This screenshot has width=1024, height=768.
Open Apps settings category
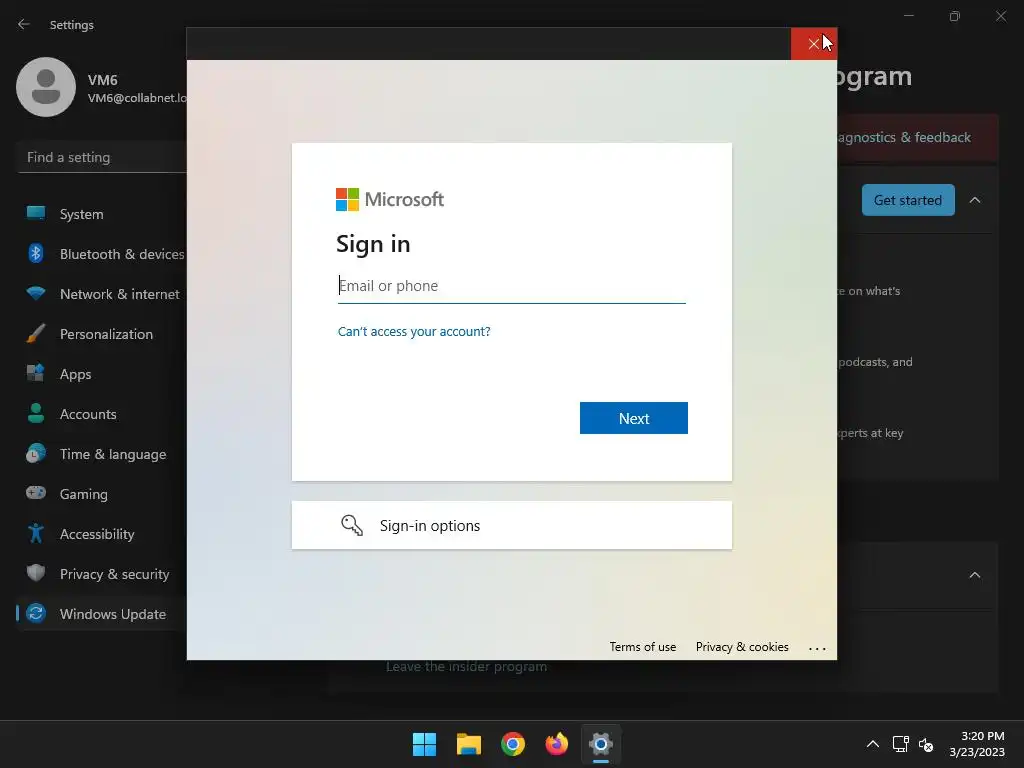click(x=101, y=374)
